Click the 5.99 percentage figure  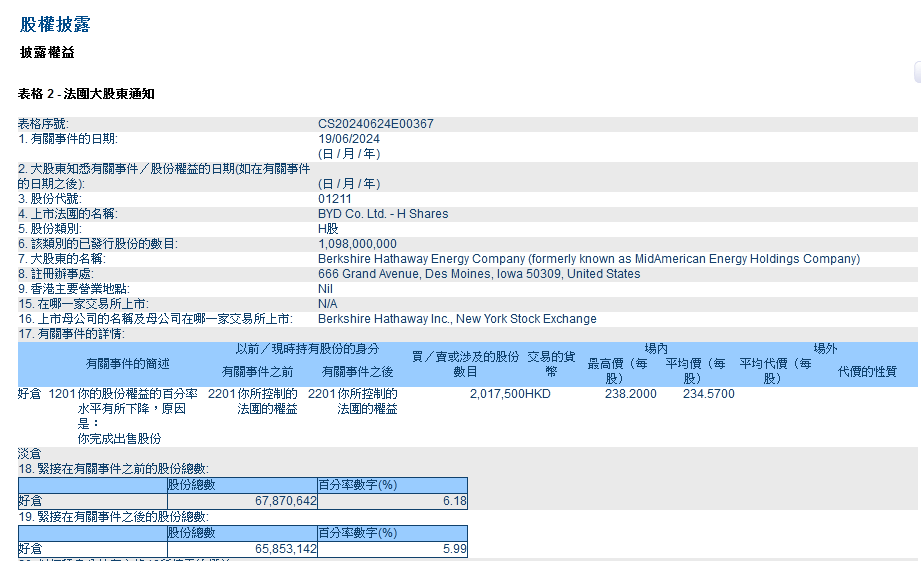(455, 549)
